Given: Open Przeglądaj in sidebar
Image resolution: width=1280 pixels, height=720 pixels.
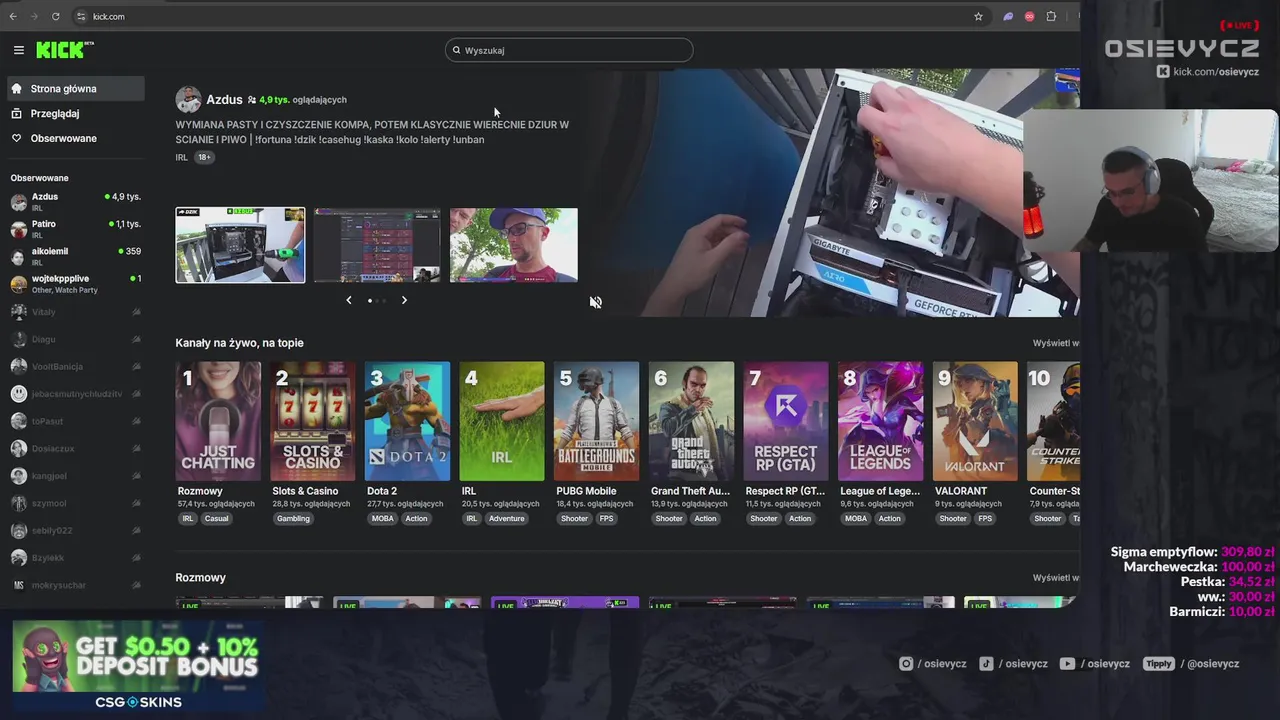Looking at the screenshot, I should point(76,114).
